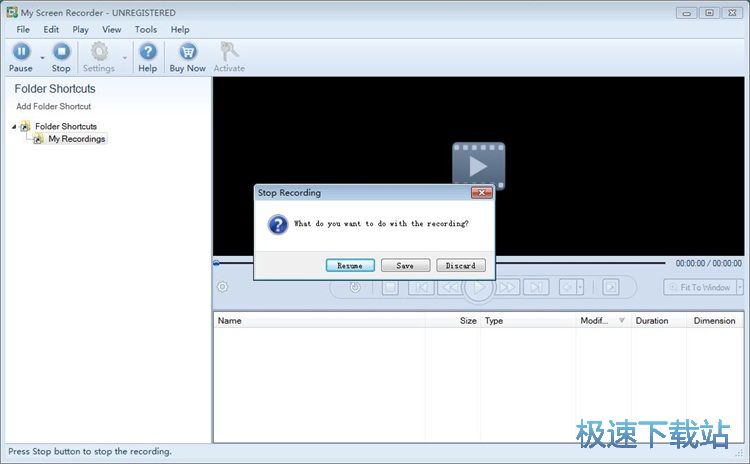
Task: Maximize the My Screen Recorder window
Action: [x=709, y=13]
